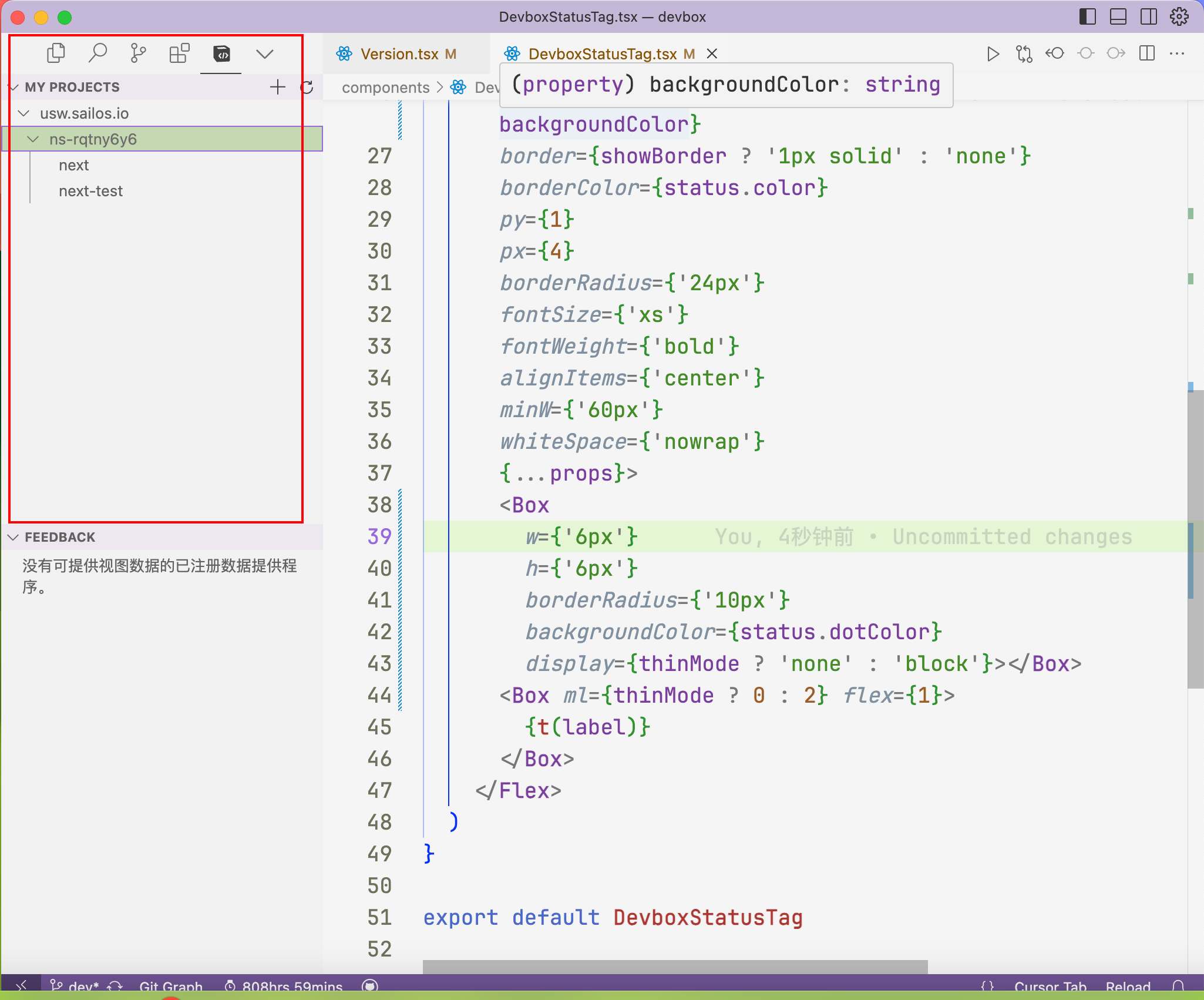Click the dev* branch in status bar

click(75, 986)
